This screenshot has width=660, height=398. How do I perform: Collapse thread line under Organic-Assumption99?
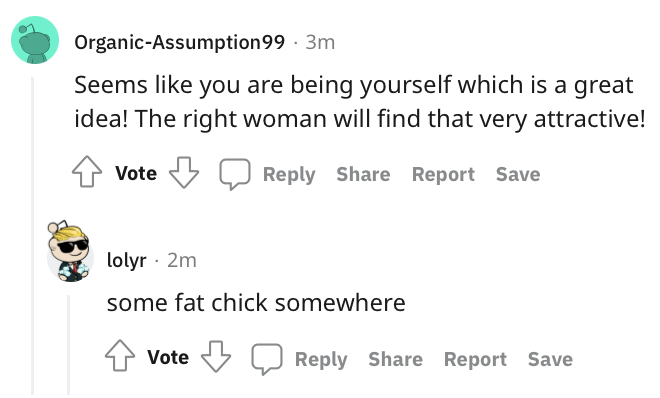coord(32,236)
